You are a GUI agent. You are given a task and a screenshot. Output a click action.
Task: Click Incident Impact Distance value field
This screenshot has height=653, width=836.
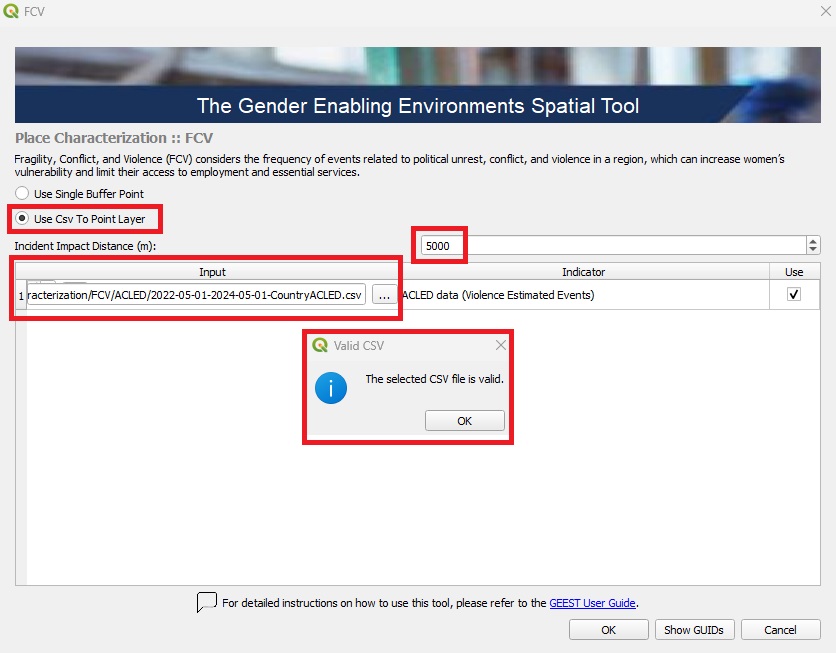[613, 246]
